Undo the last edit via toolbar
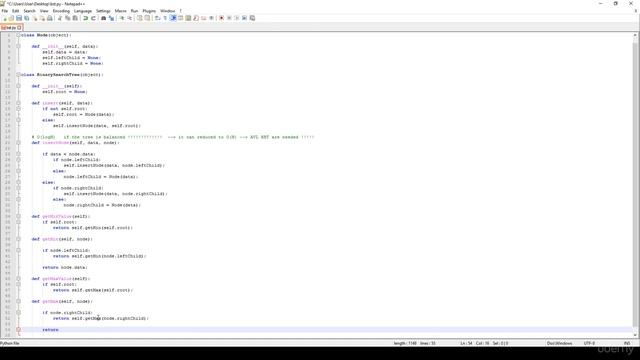 tap(86, 18)
